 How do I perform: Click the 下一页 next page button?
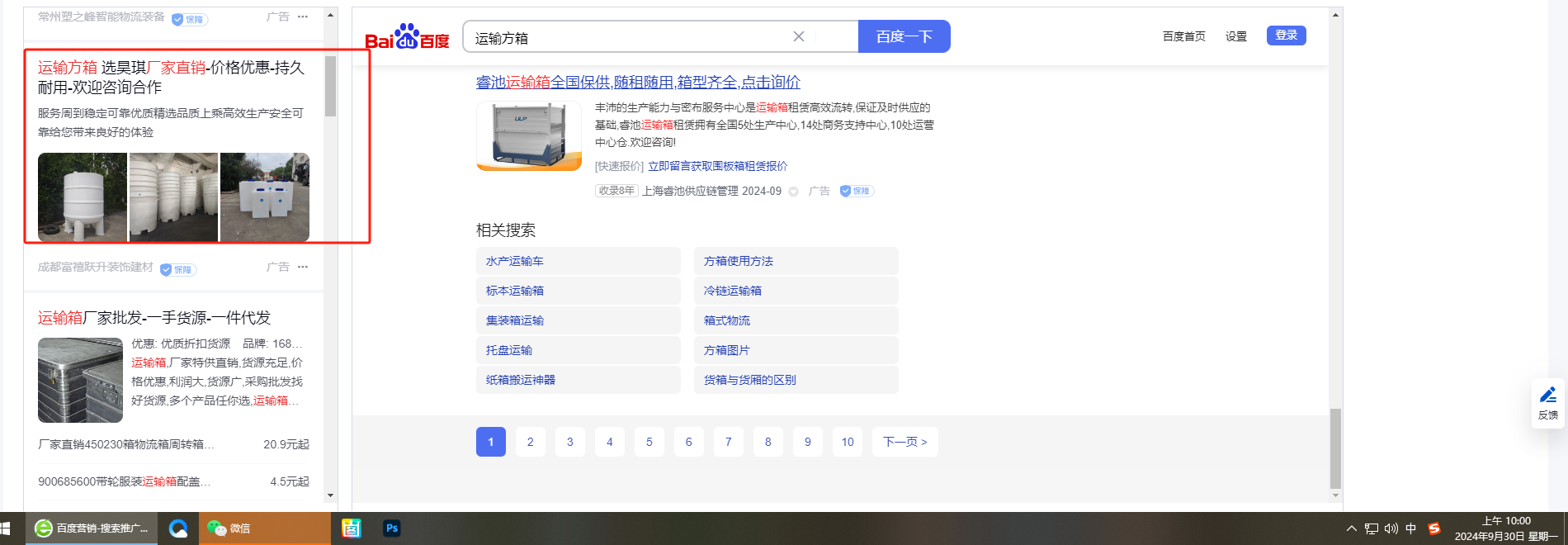coord(904,442)
